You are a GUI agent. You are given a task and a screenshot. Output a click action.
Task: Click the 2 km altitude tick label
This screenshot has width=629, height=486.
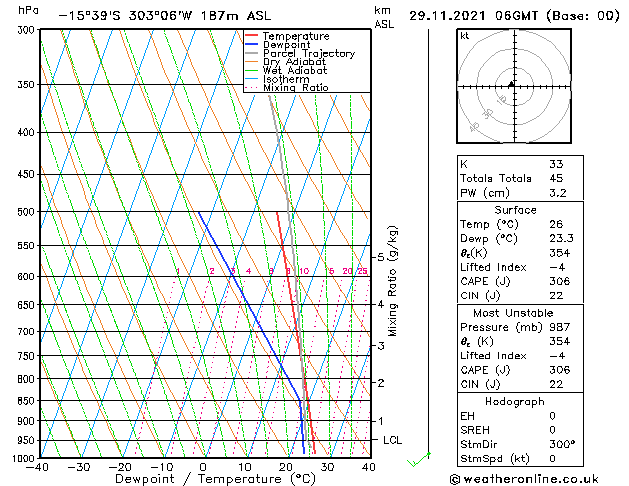(381, 383)
